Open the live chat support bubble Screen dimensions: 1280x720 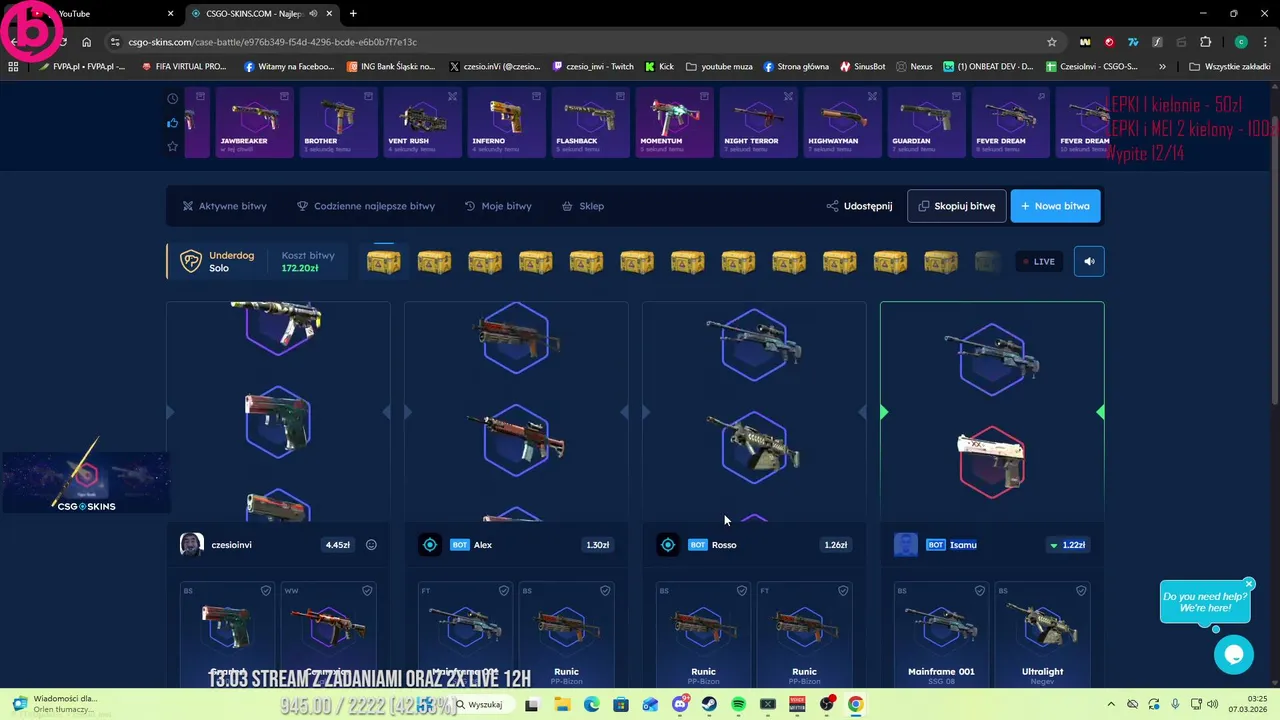(1234, 655)
